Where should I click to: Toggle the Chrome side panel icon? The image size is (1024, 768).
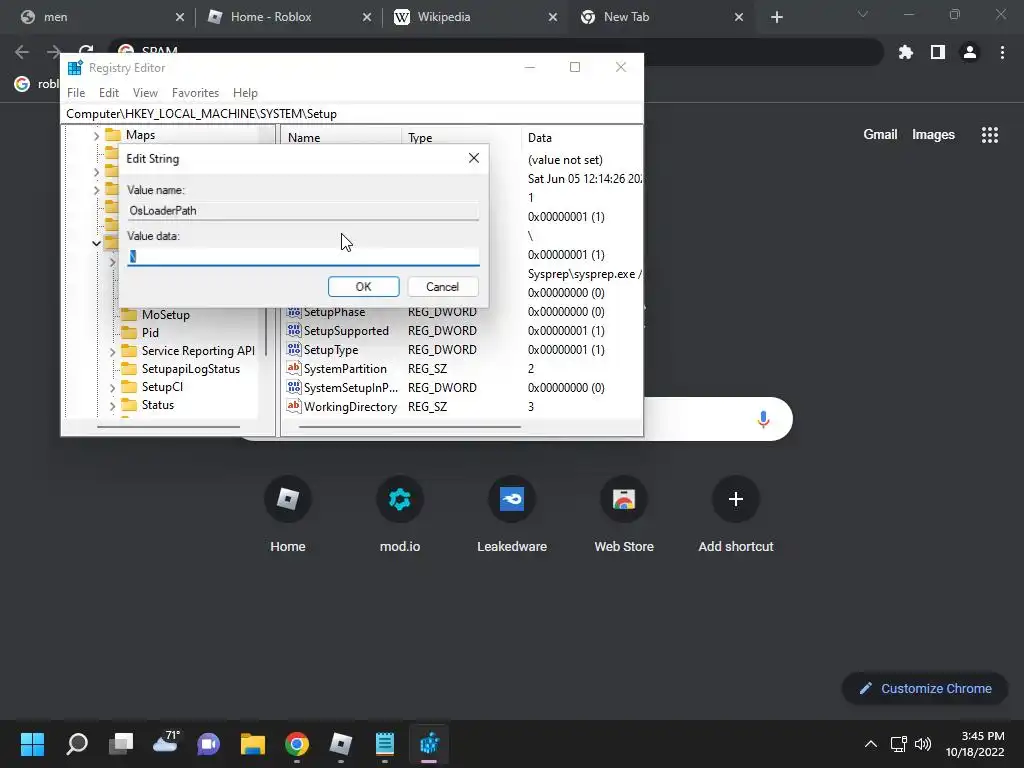938,52
